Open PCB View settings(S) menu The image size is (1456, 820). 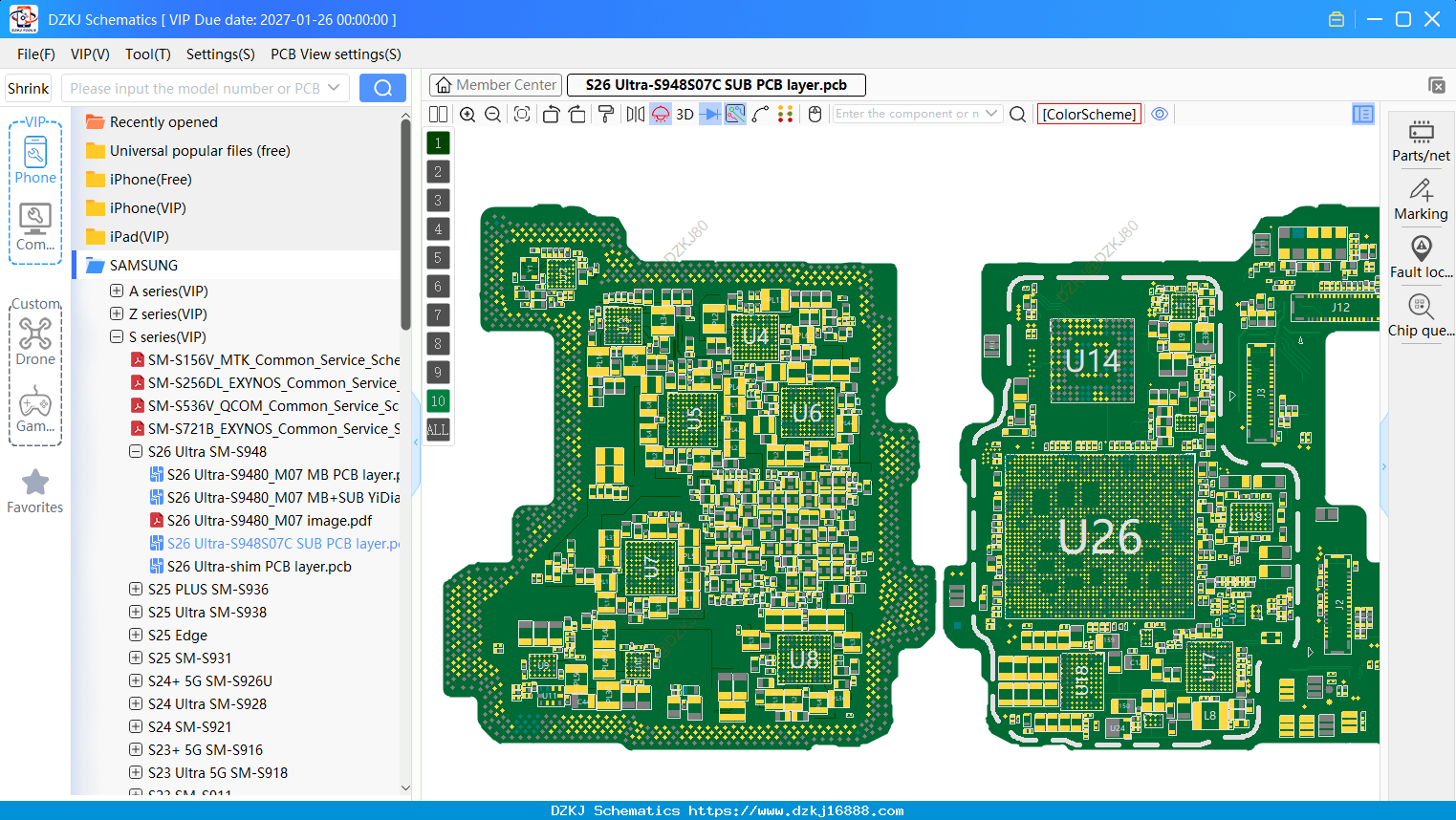coord(336,54)
